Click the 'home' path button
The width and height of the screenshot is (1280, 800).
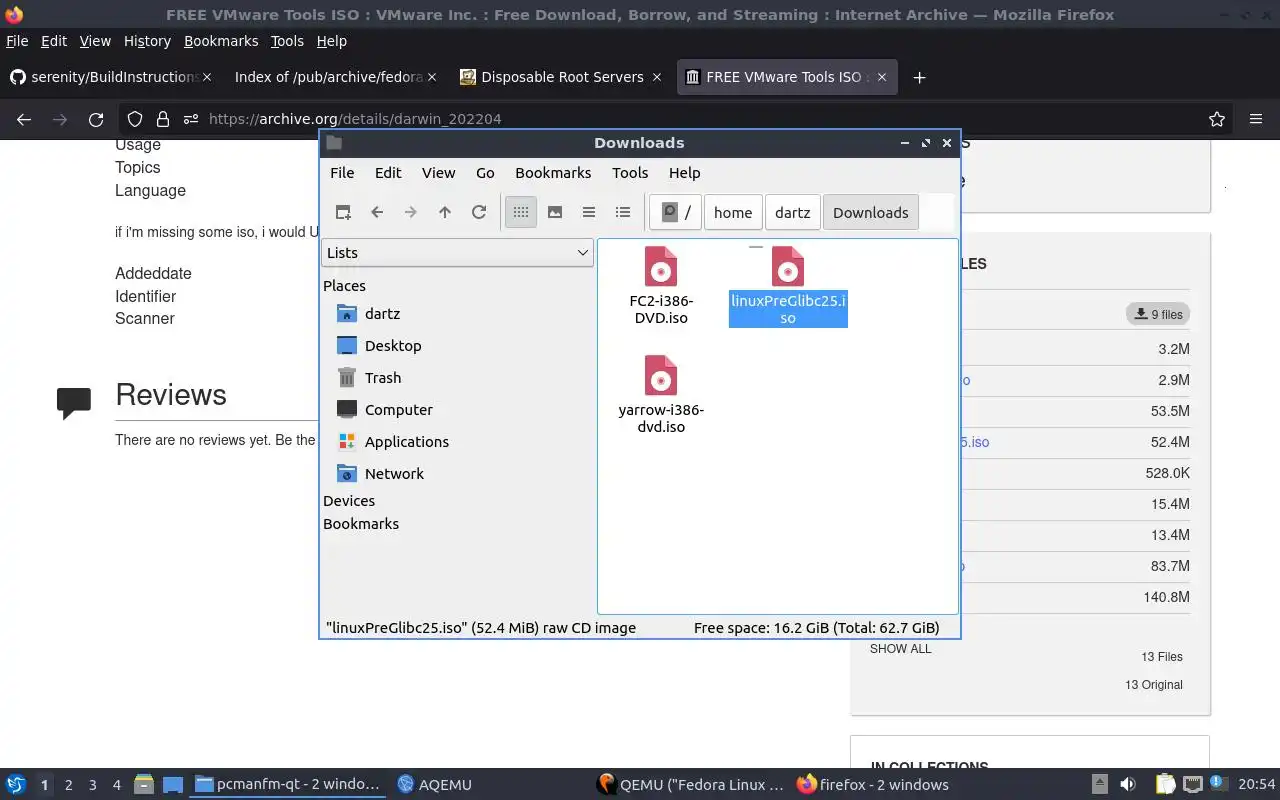point(733,212)
